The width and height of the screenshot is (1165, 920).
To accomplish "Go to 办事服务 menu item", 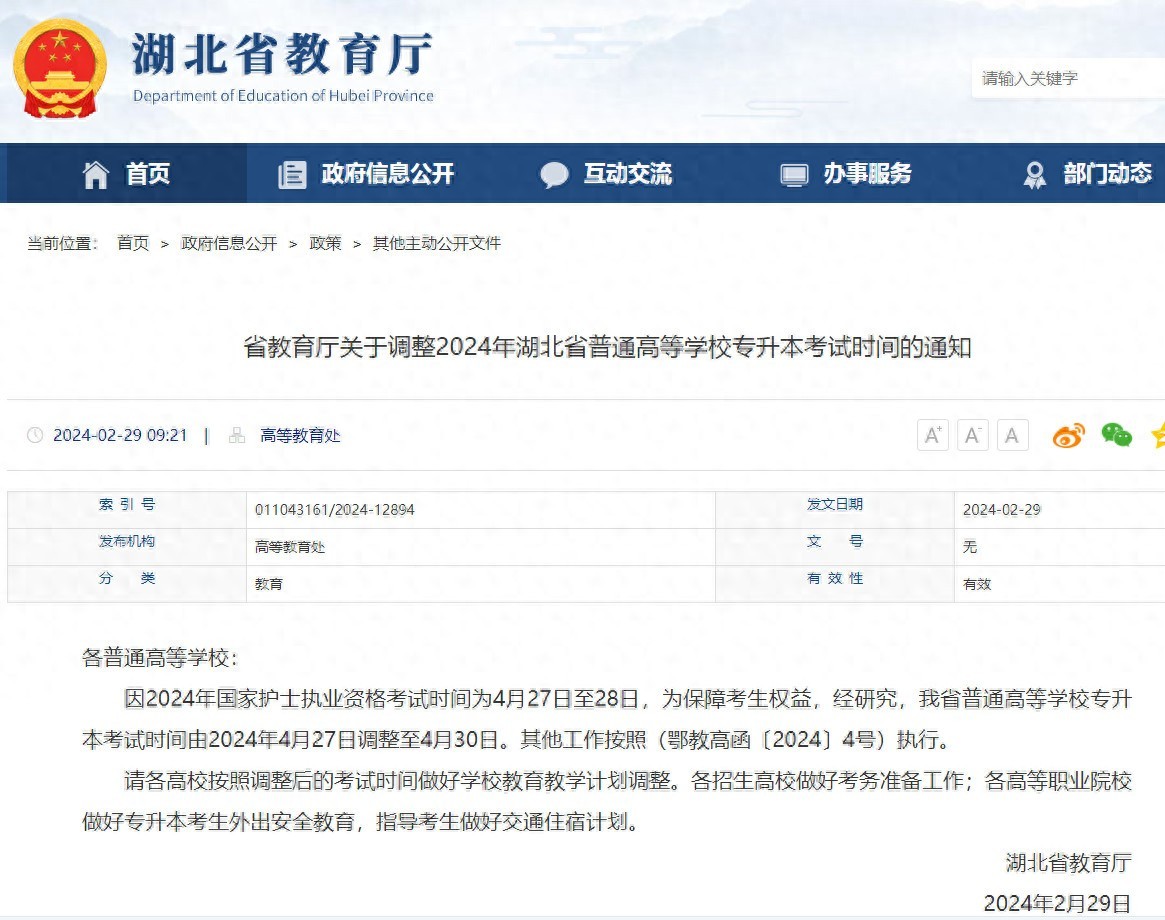I will tap(867, 174).
